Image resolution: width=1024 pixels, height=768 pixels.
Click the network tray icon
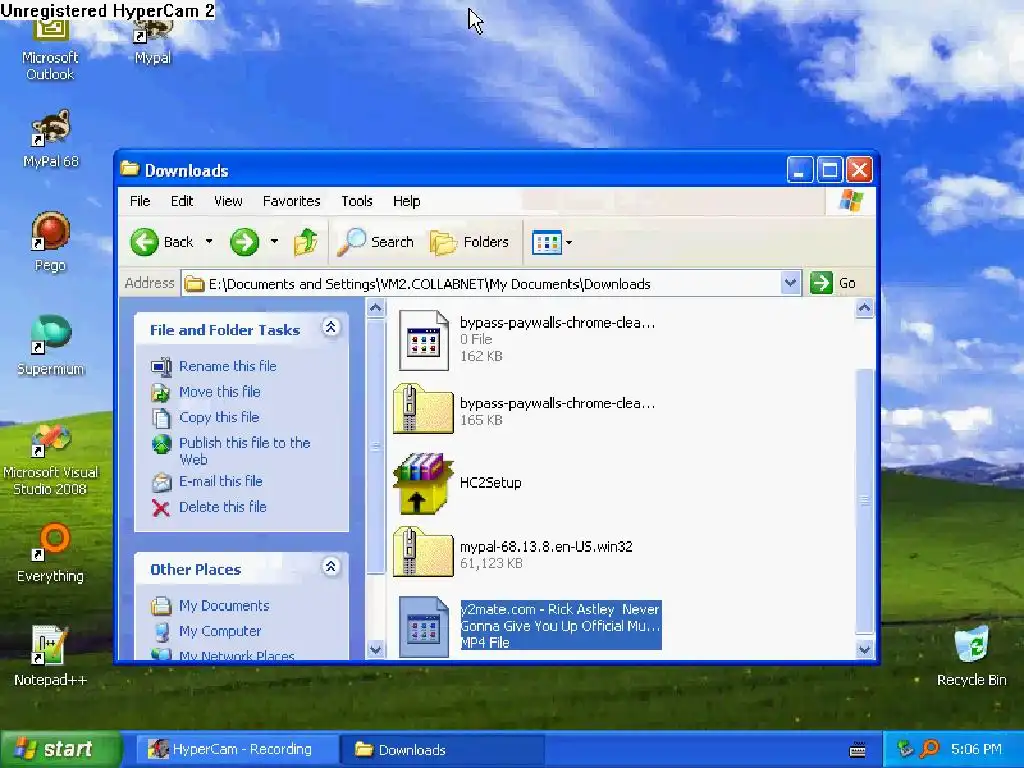(x=905, y=748)
